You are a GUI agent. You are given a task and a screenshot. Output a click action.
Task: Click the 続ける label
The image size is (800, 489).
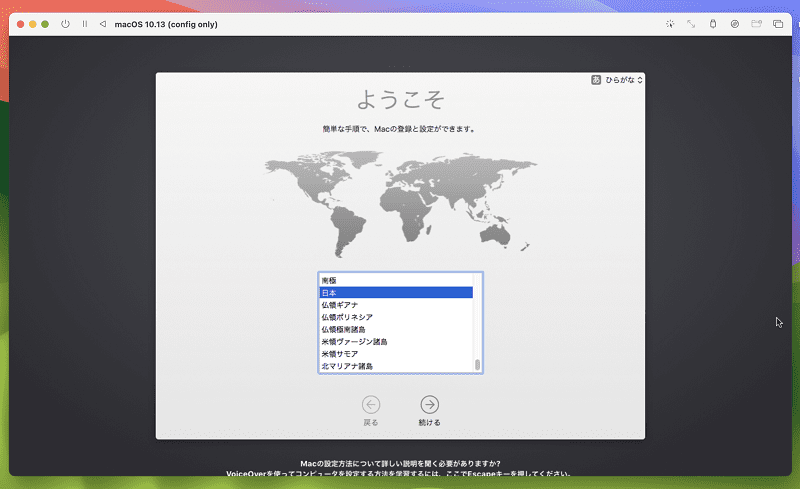tap(430, 423)
